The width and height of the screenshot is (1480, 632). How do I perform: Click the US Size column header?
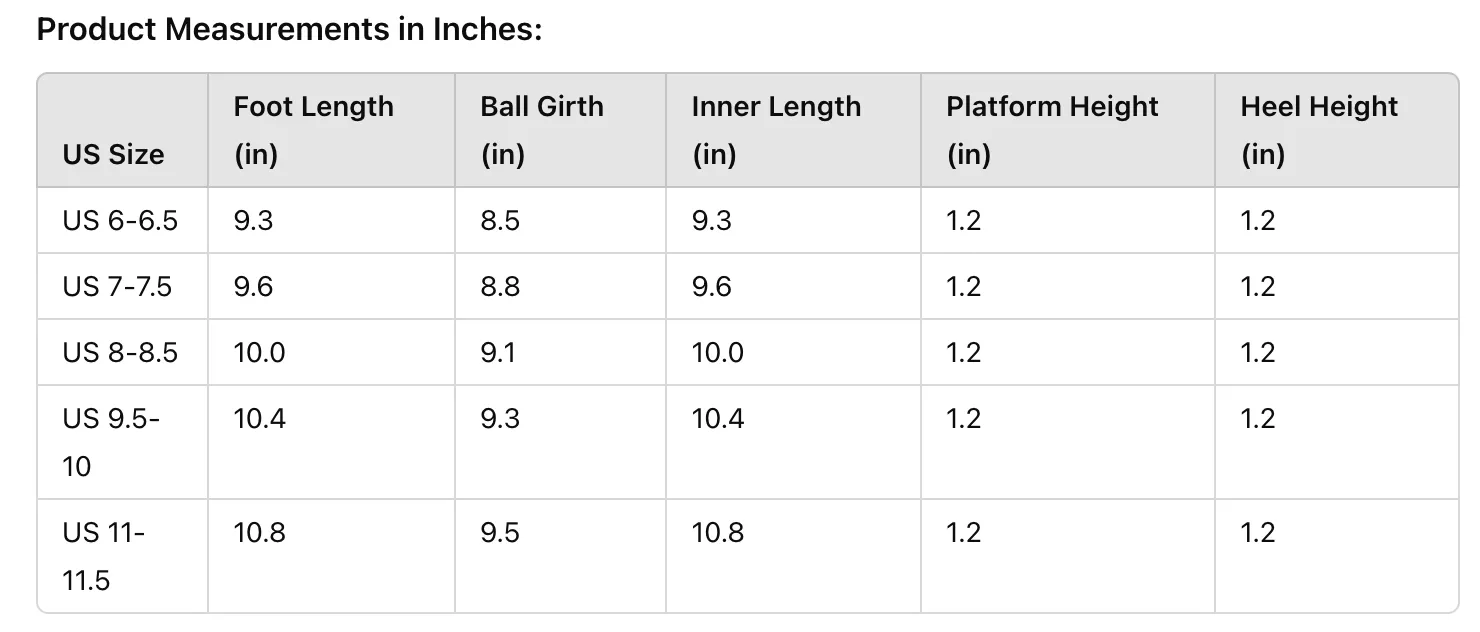pyautogui.click(x=113, y=155)
